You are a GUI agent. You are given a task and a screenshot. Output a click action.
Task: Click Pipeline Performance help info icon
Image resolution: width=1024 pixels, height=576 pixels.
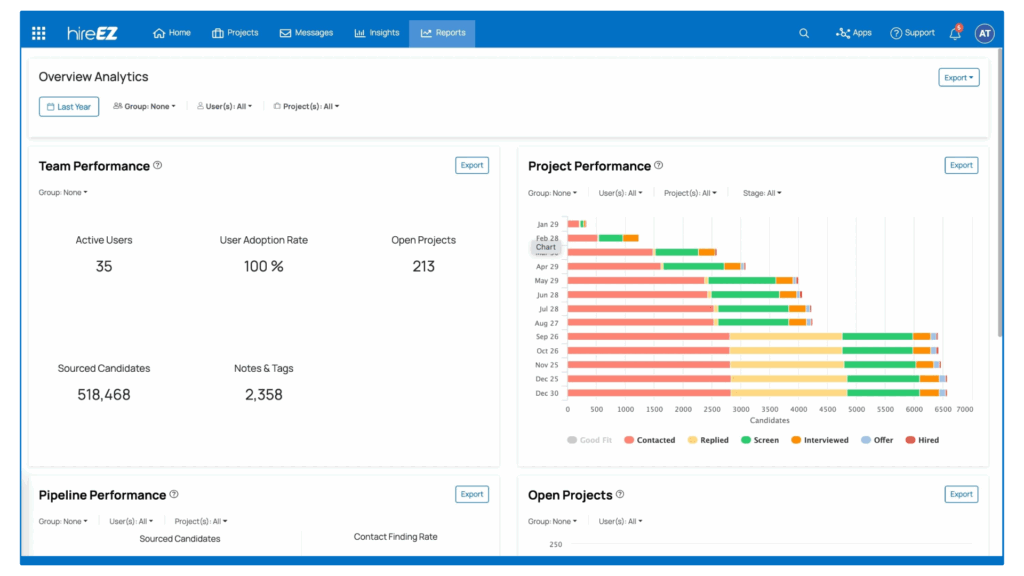pos(174,494)
